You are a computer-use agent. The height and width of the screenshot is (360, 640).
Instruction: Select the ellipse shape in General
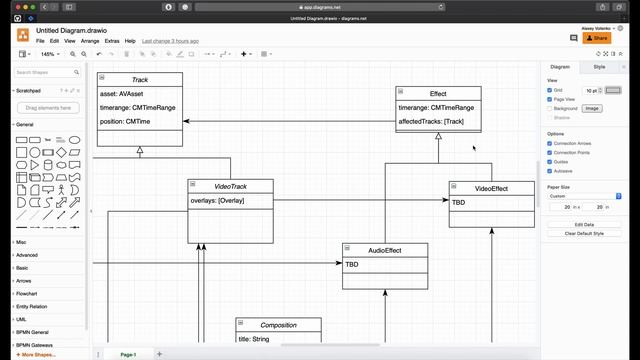point(74,140)
